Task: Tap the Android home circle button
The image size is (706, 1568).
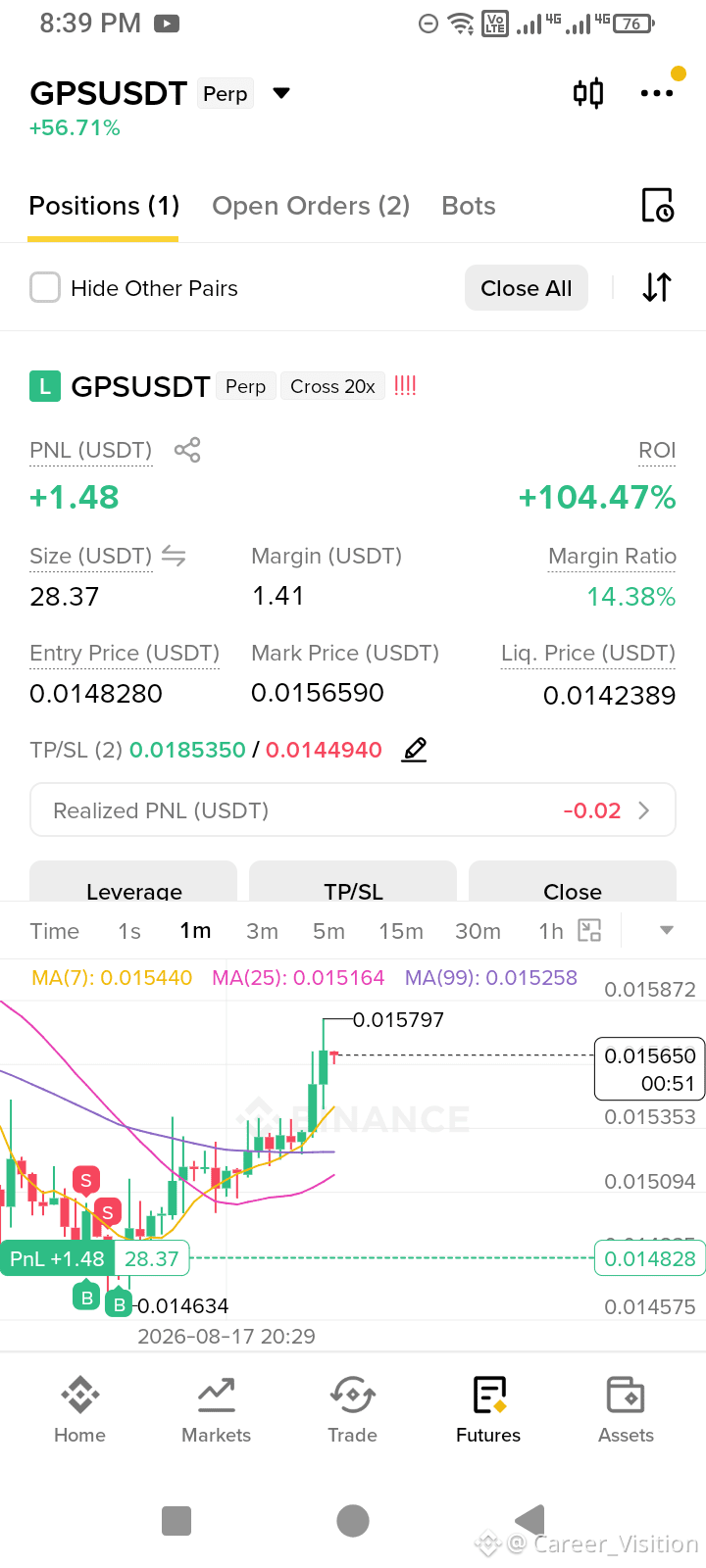Action: (x=353, y=1521)
